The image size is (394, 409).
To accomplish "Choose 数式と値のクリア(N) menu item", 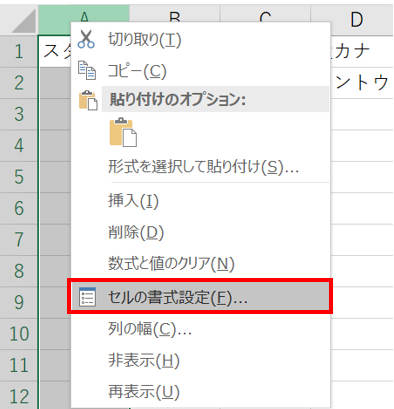I will click(200, 264).
